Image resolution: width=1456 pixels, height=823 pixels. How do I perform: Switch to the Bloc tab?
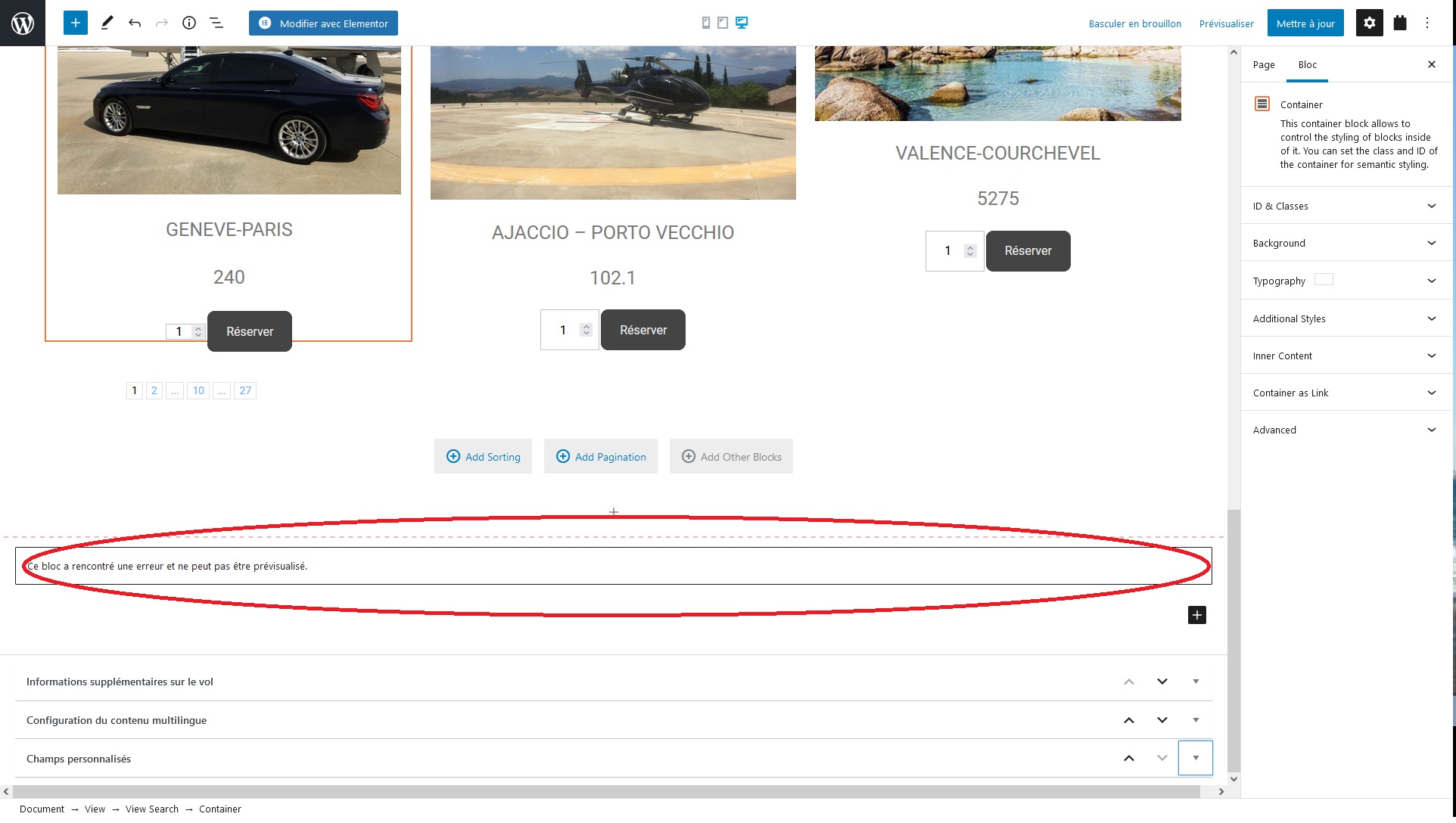tap(1307, 64)
